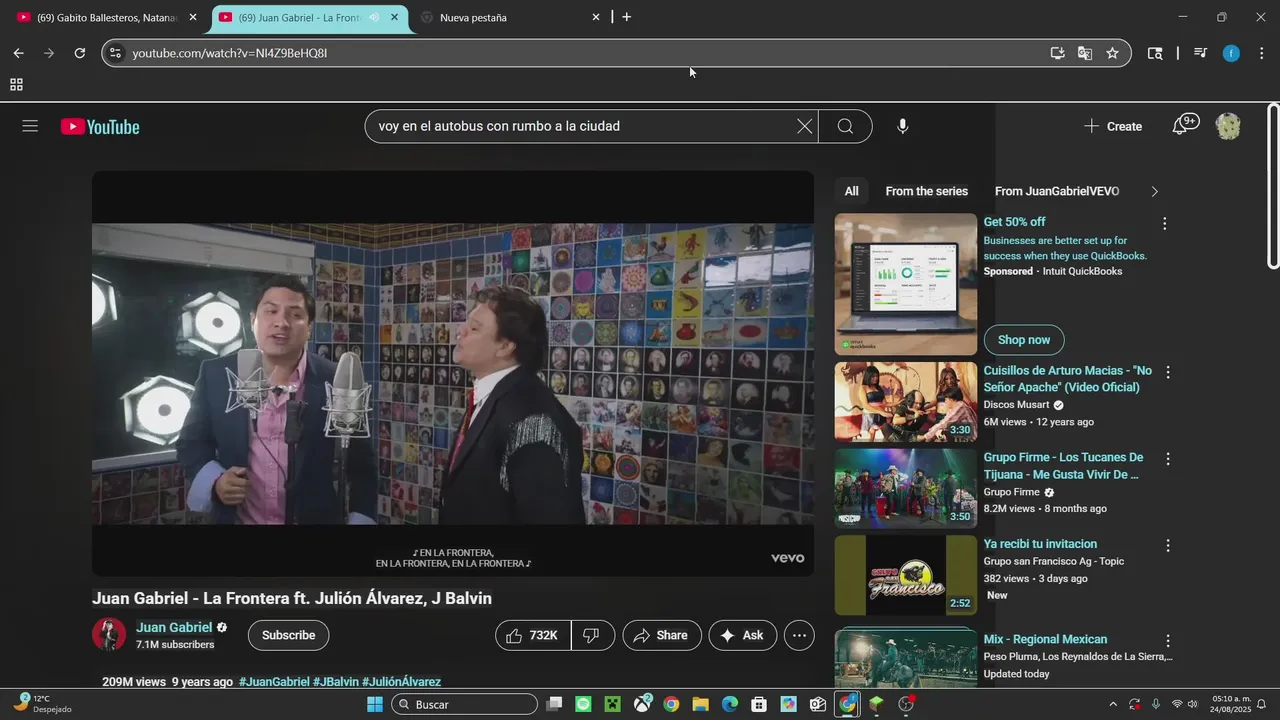1280x720 pixels.
Task: Open options for Mix - Regional Mexican
Action: coord(1167,641)
